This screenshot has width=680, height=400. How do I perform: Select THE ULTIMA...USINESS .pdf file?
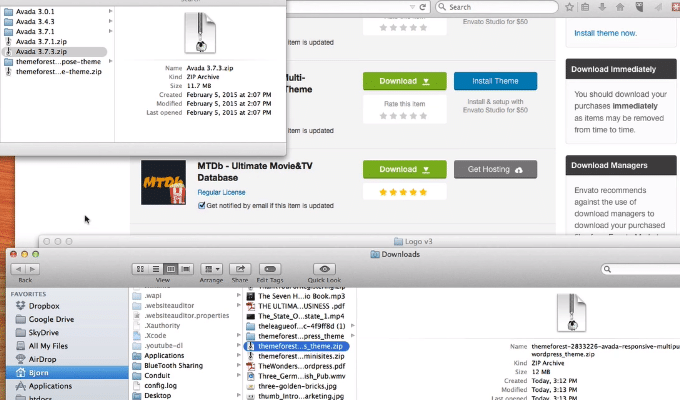301,306
